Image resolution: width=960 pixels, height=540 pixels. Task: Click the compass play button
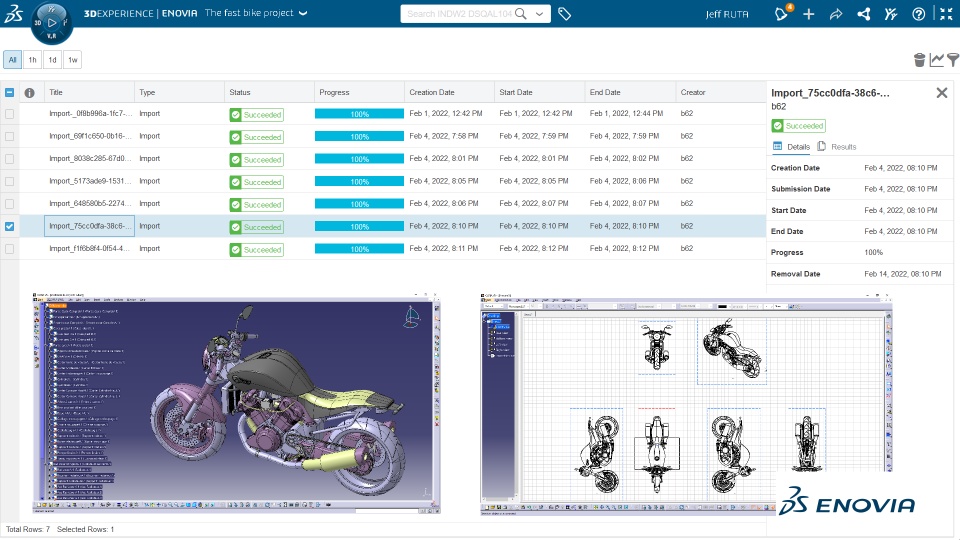51,23
